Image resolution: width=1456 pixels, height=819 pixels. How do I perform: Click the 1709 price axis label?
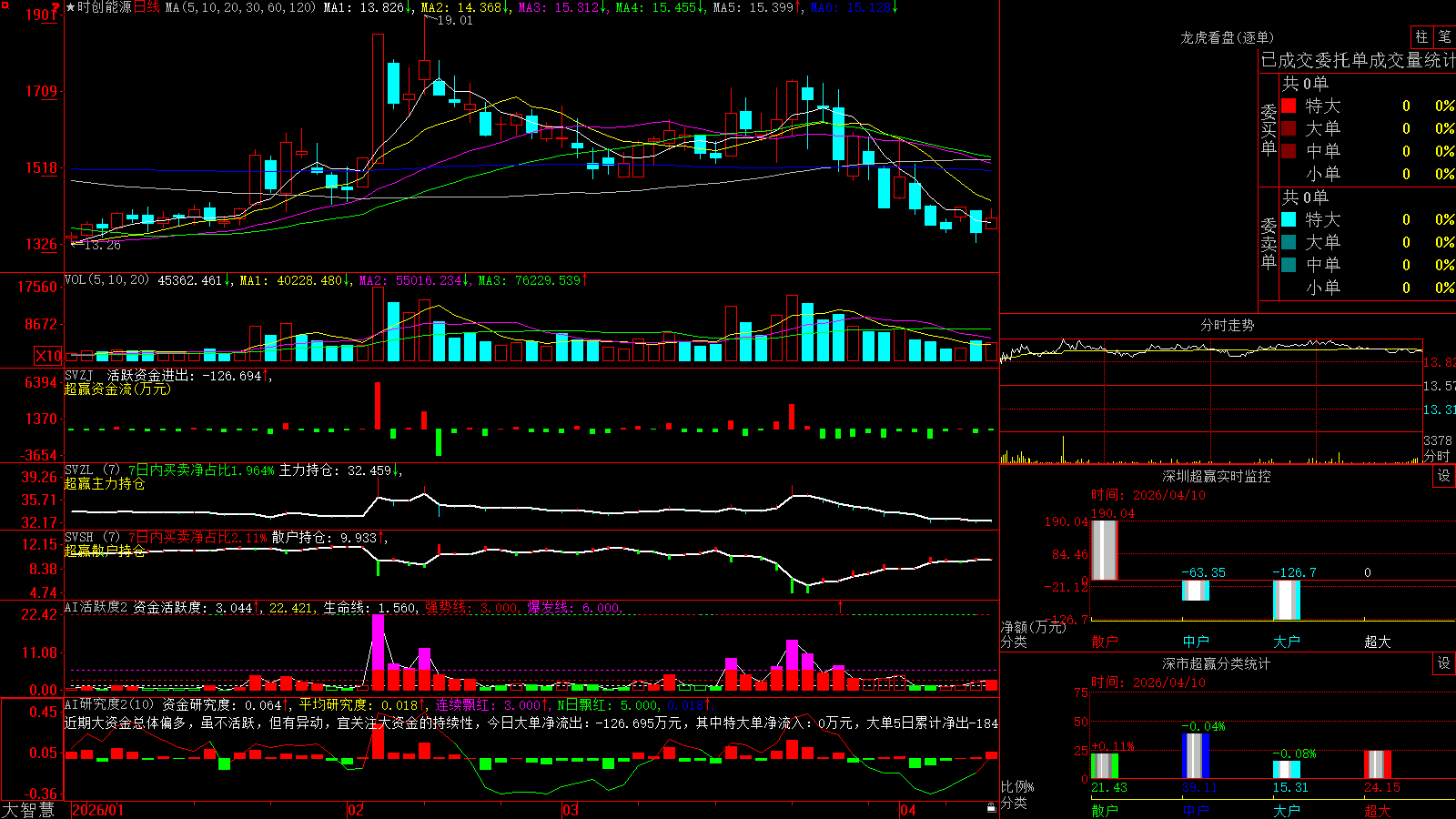pyautogui.click(x=41, y=91)
